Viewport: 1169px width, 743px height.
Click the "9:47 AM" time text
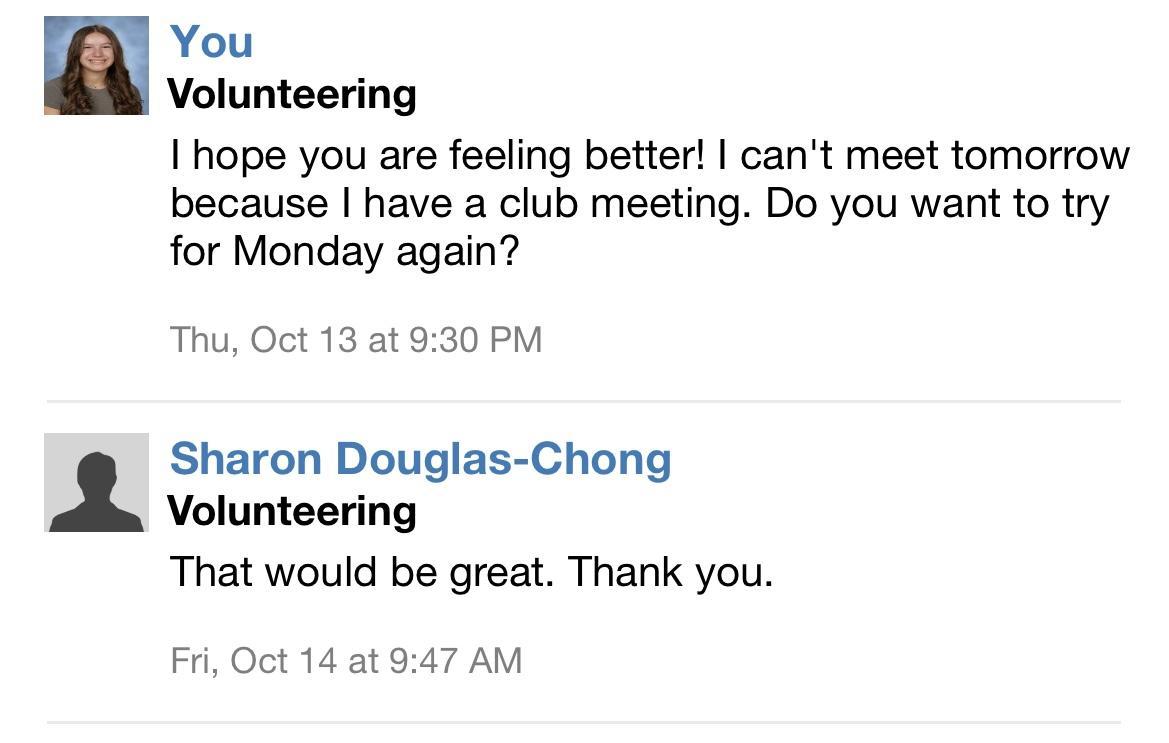[455, 661]
